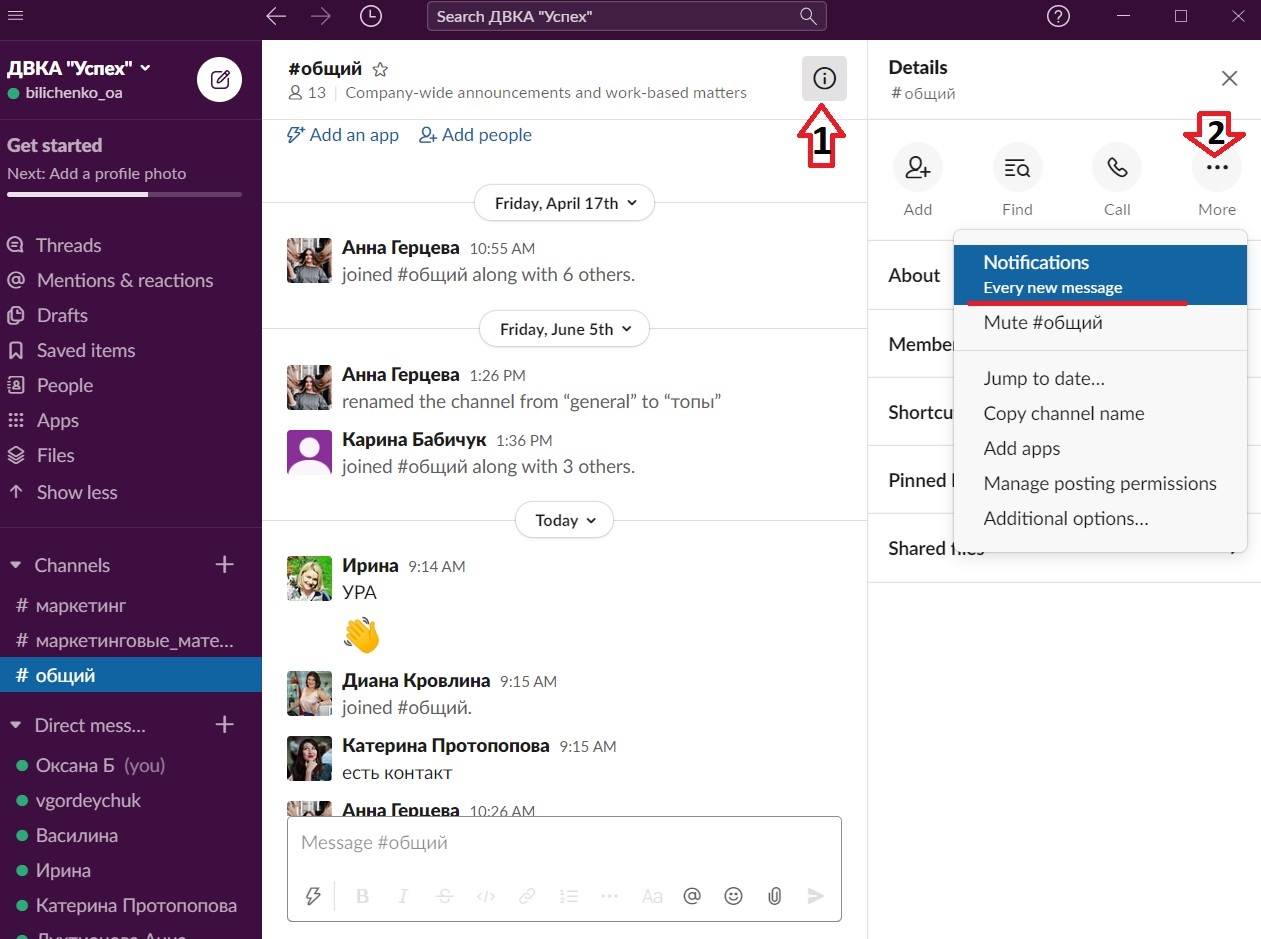Click the Search ДВКА "Успех" field
This screenshot has height=939, width=1261.
coord(627,16)
